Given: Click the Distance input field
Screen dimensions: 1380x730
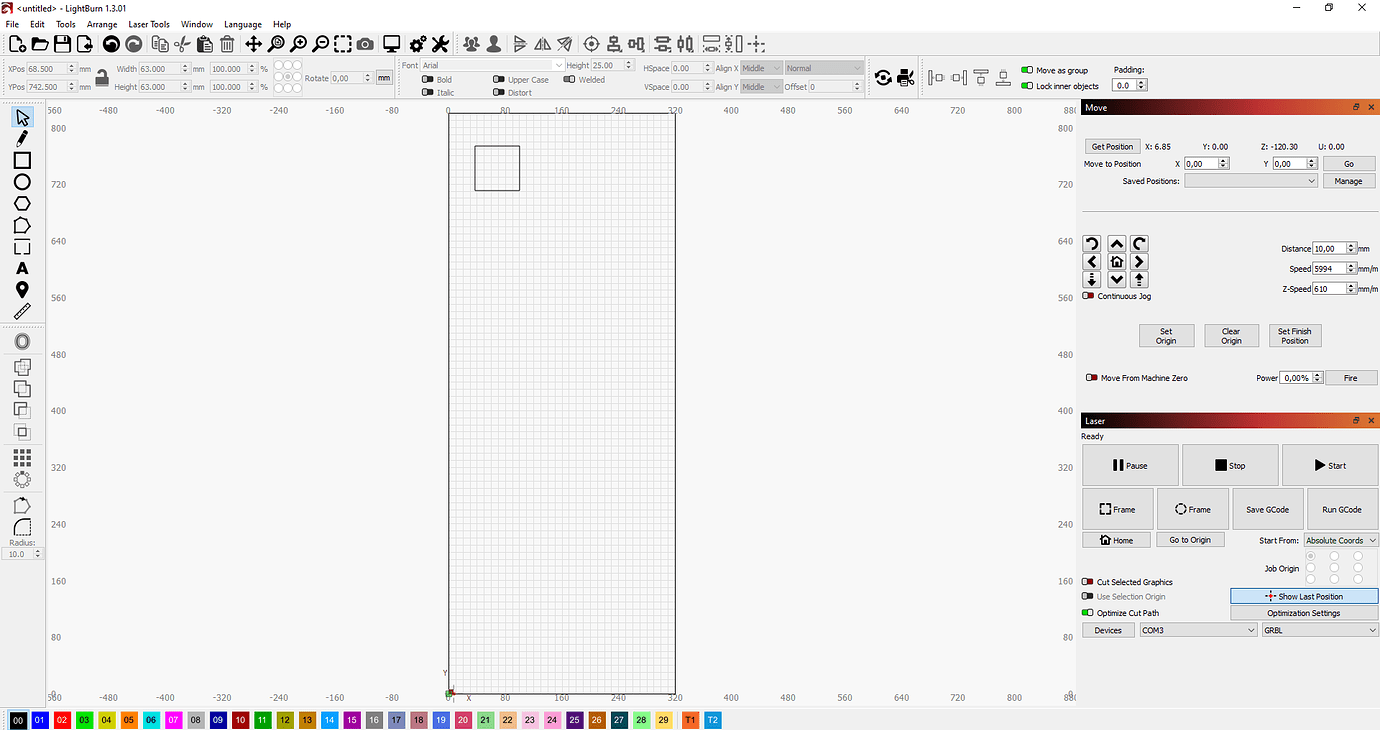Looking at the screenshot, I should pos(1329,248).
